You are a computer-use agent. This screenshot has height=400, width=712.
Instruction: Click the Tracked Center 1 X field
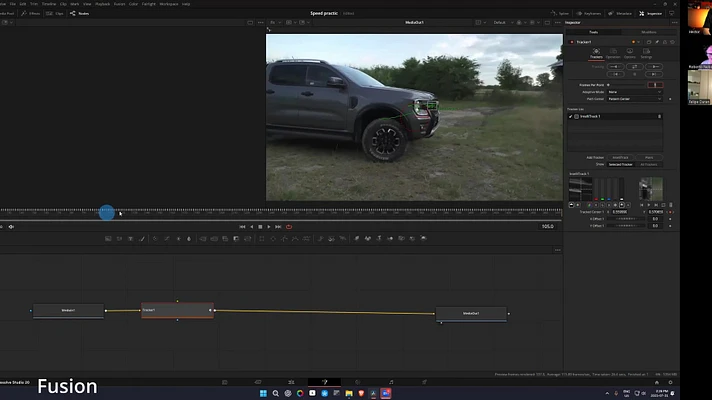(x=620, y=212)
